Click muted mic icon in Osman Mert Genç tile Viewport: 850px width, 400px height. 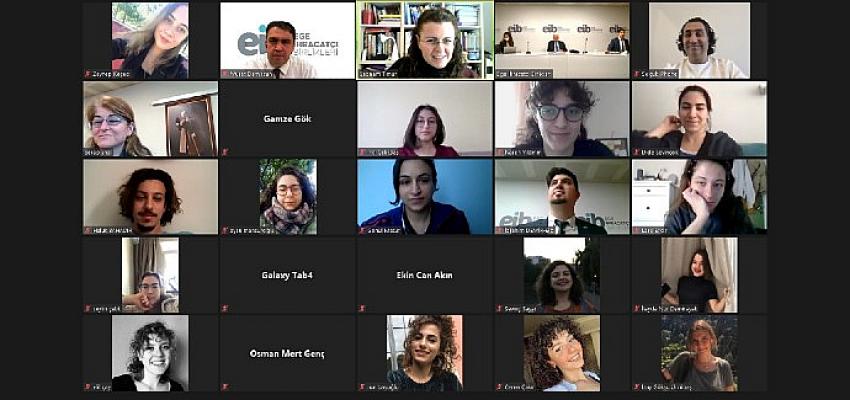point(225,387)
